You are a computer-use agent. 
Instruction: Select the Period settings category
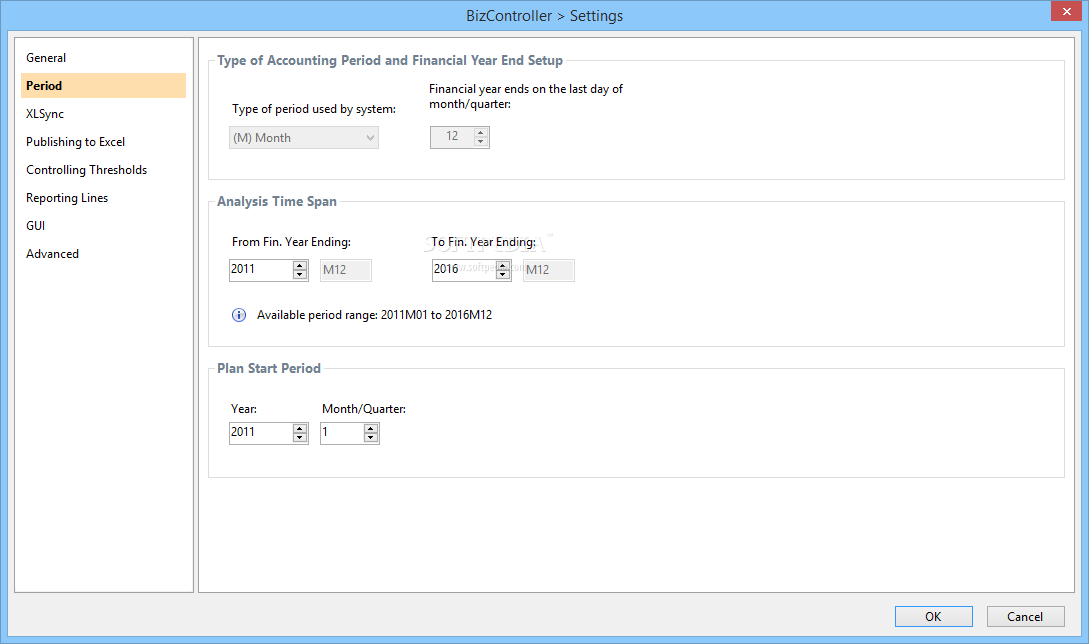pyautogui.click(x=103, y=85)
